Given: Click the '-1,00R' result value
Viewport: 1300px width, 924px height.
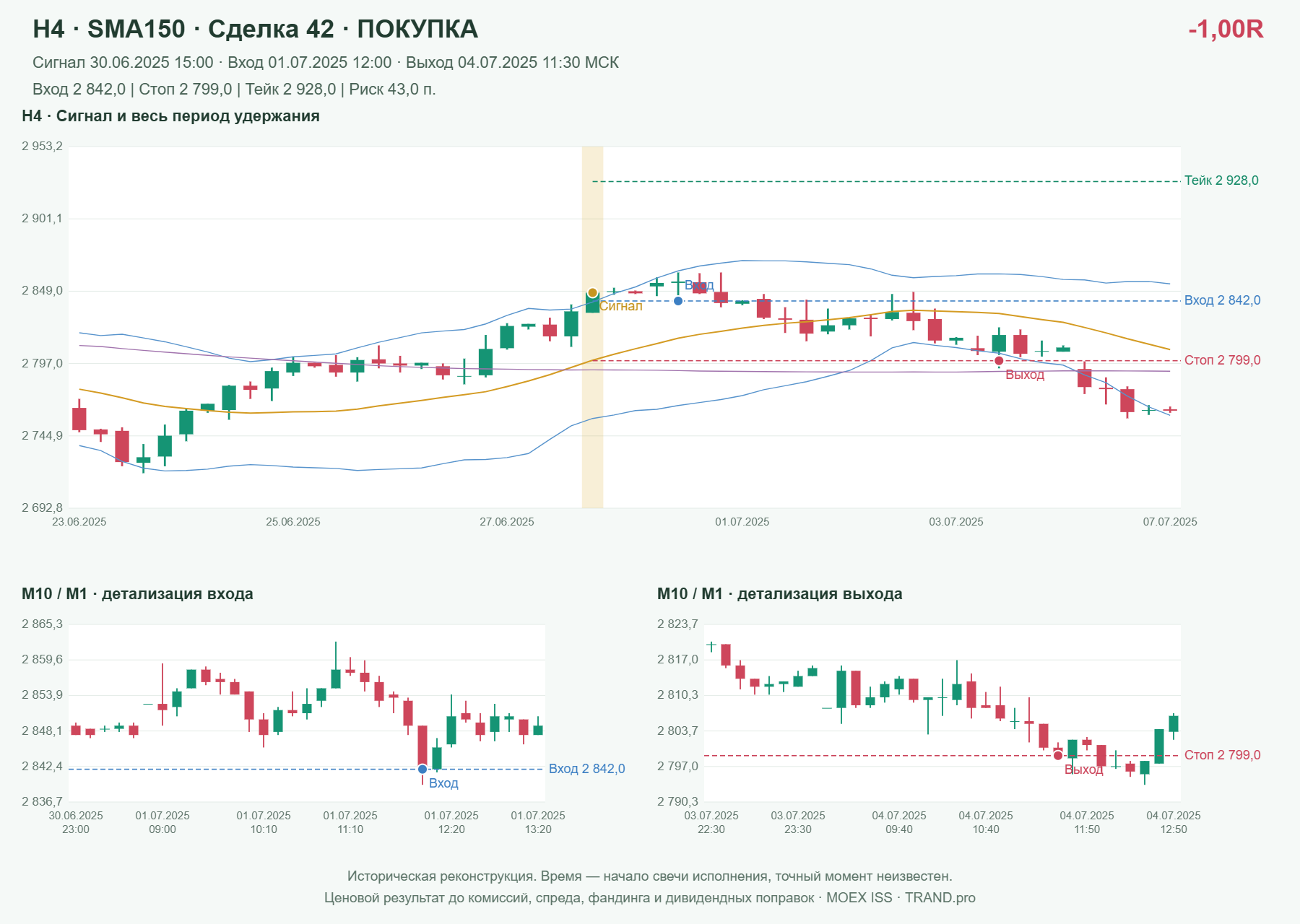Looking at the screenshot, I should point(1226,29).
